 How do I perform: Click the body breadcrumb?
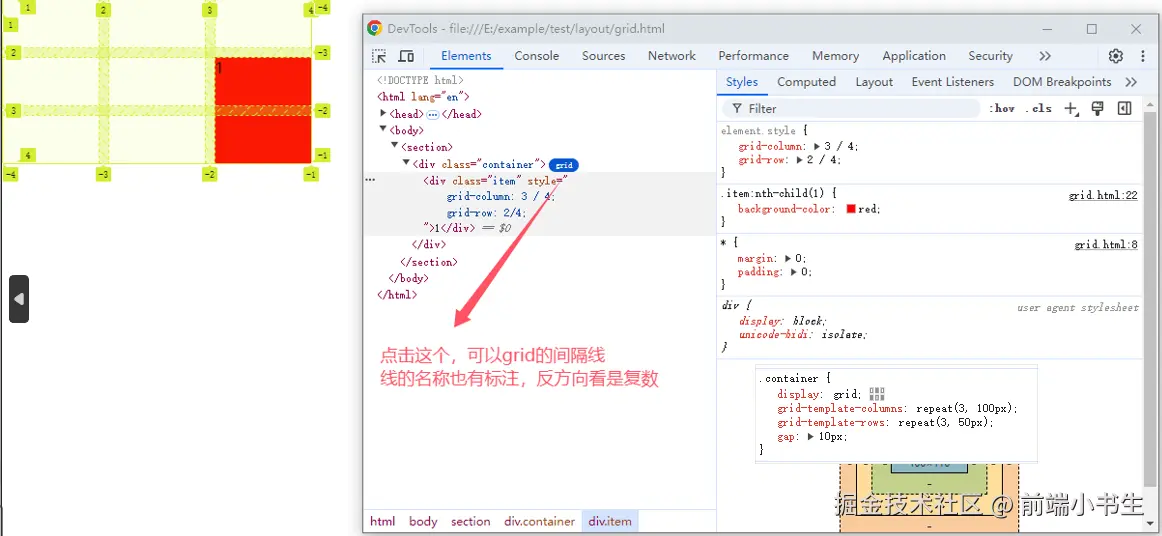tap(423, 521)
